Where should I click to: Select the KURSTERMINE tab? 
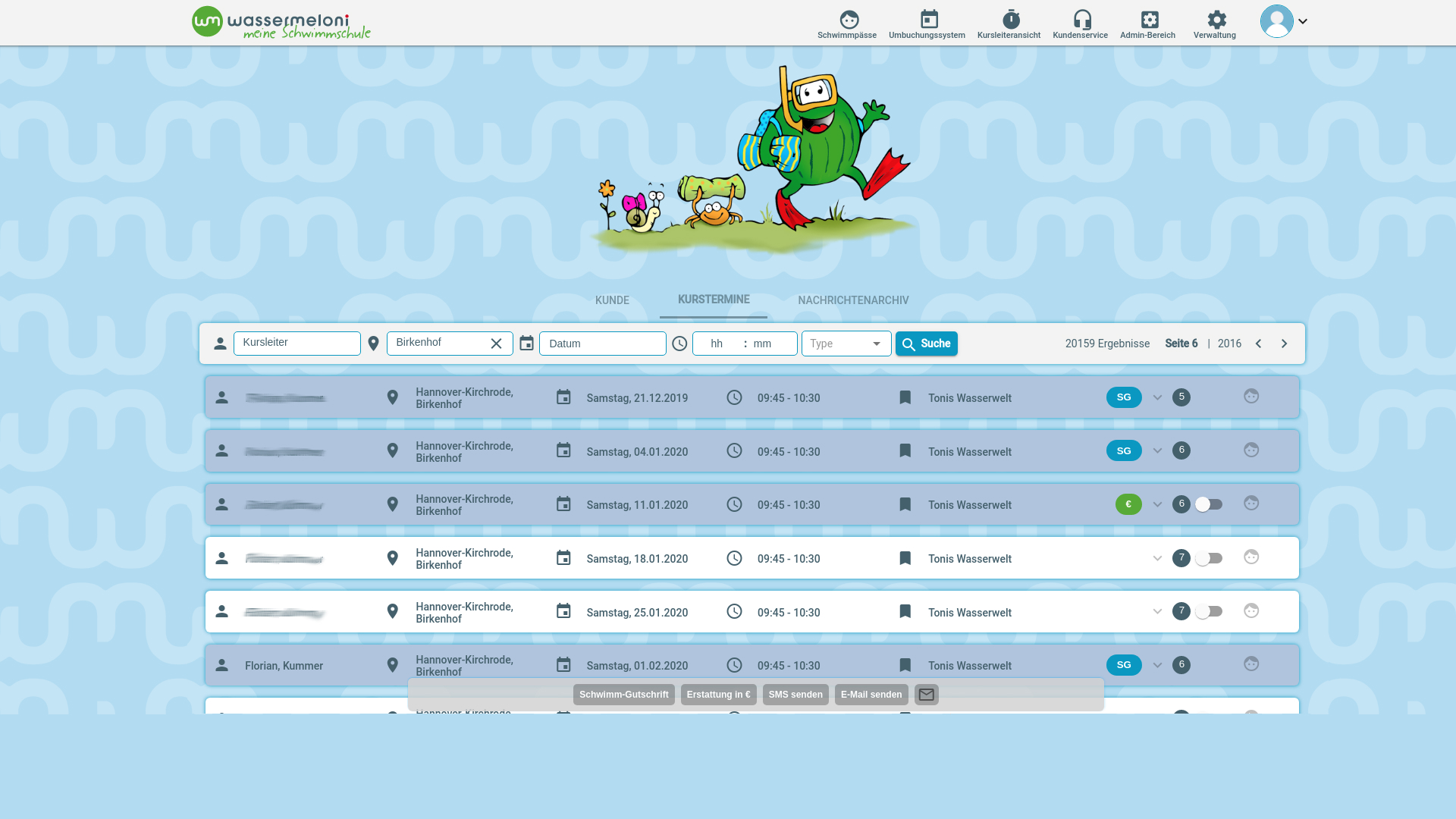point(714,300)
